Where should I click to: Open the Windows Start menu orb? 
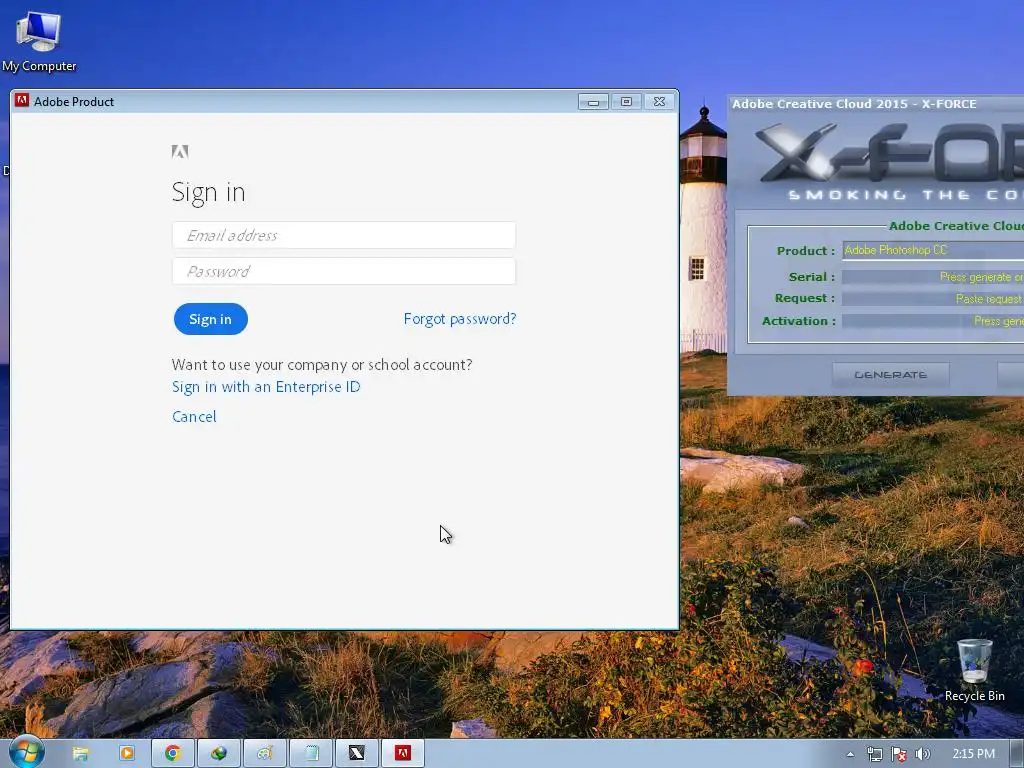tap(27, 753)
